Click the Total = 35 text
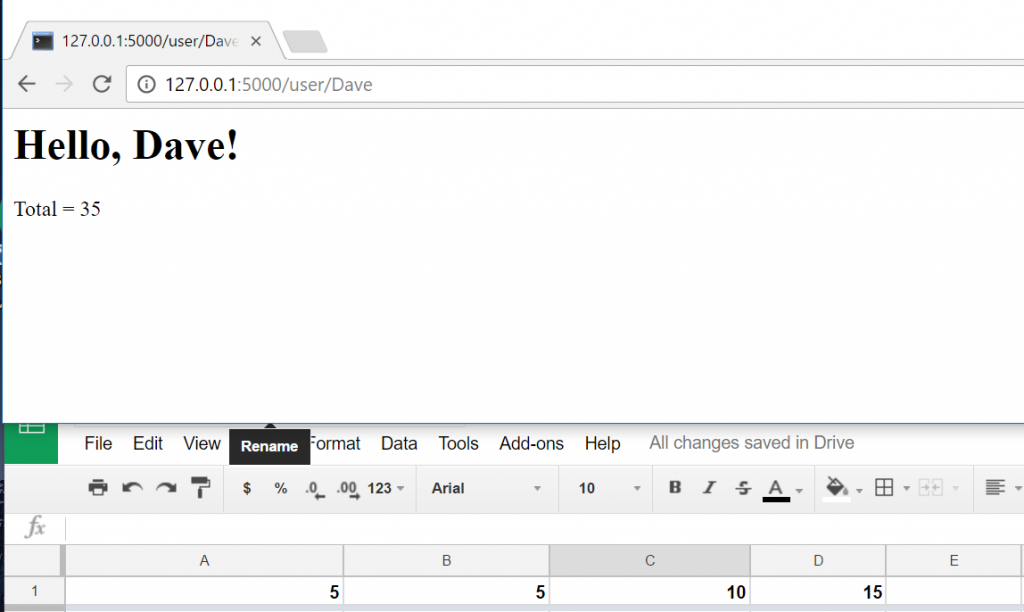 pos(57,209)
